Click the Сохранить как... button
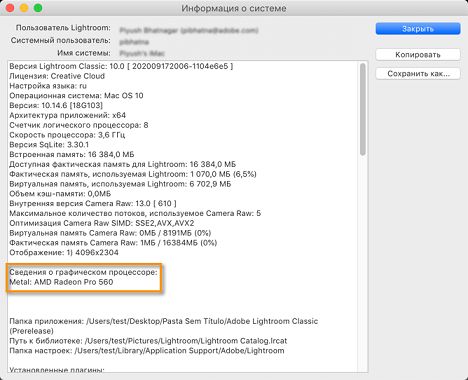The width and height of the screenshot is (468, 380). [x=418, y=74]
